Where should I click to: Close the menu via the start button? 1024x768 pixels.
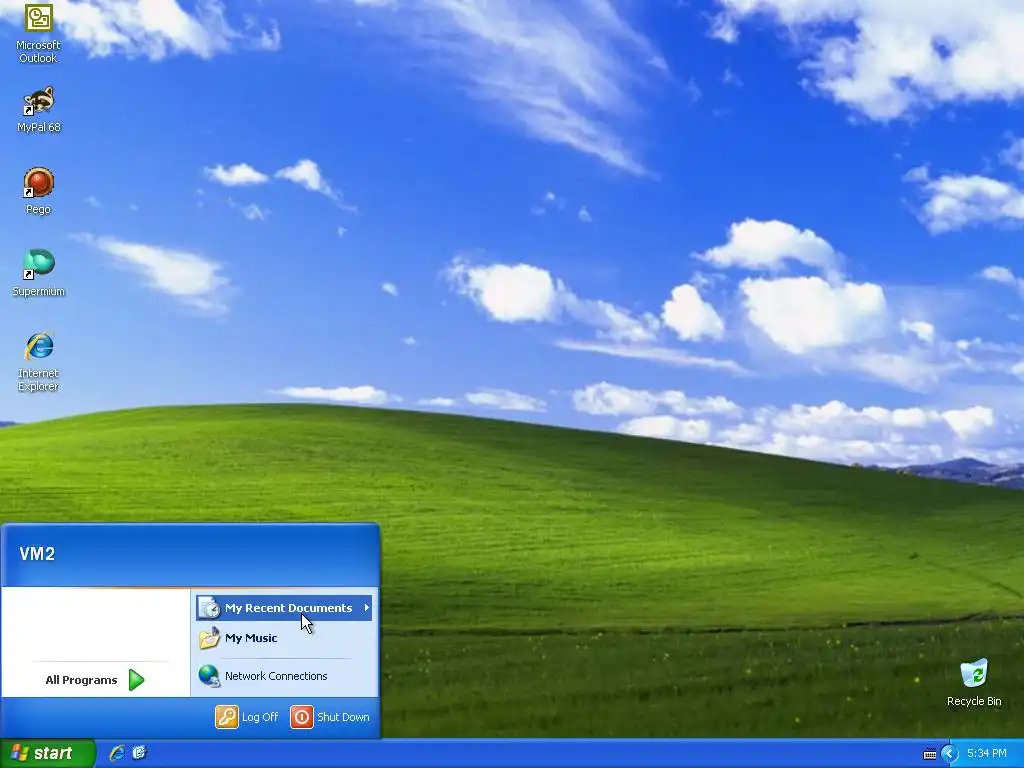[47, 753]
